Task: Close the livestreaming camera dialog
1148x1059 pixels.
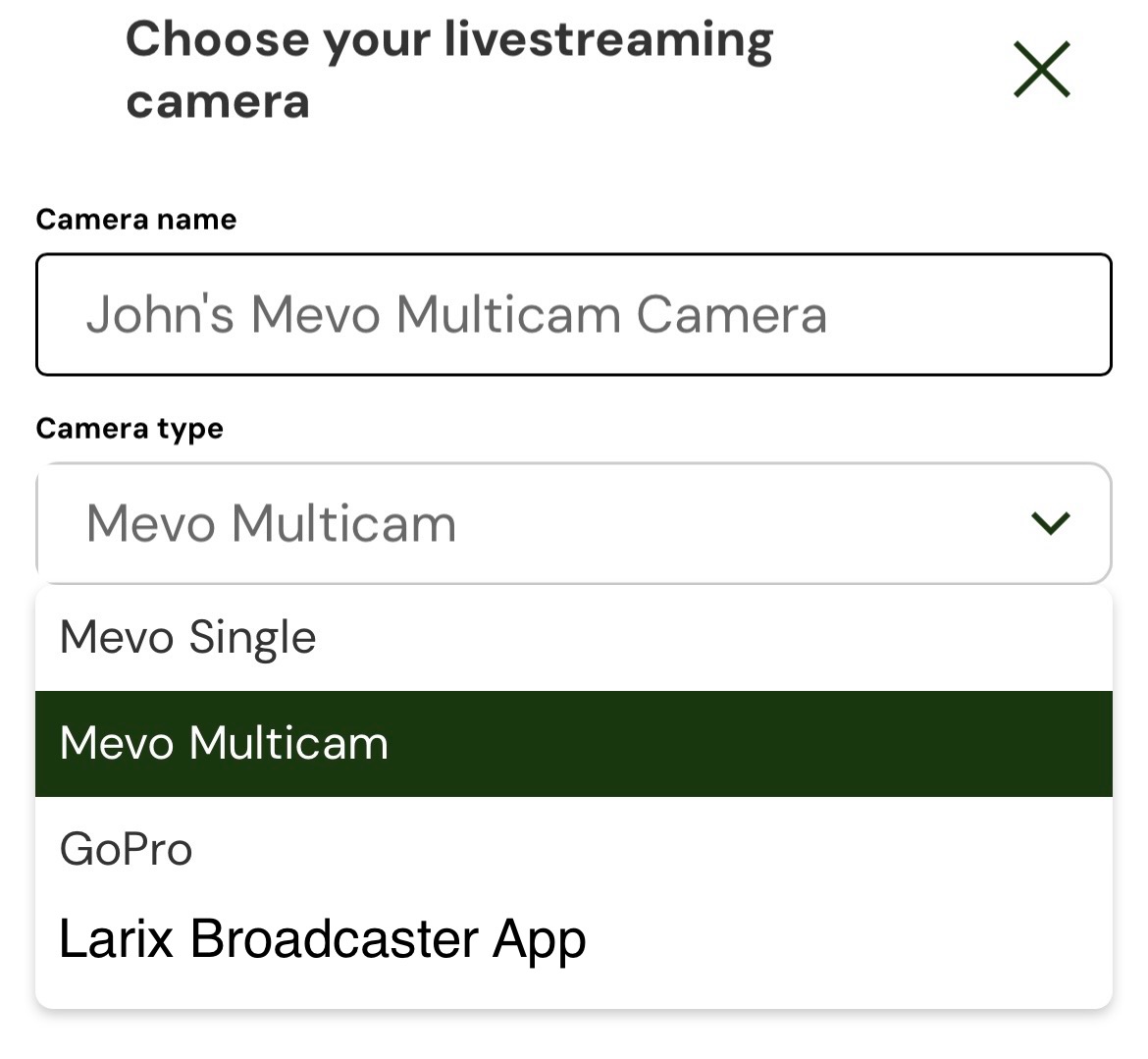Action: [1041, 70]
